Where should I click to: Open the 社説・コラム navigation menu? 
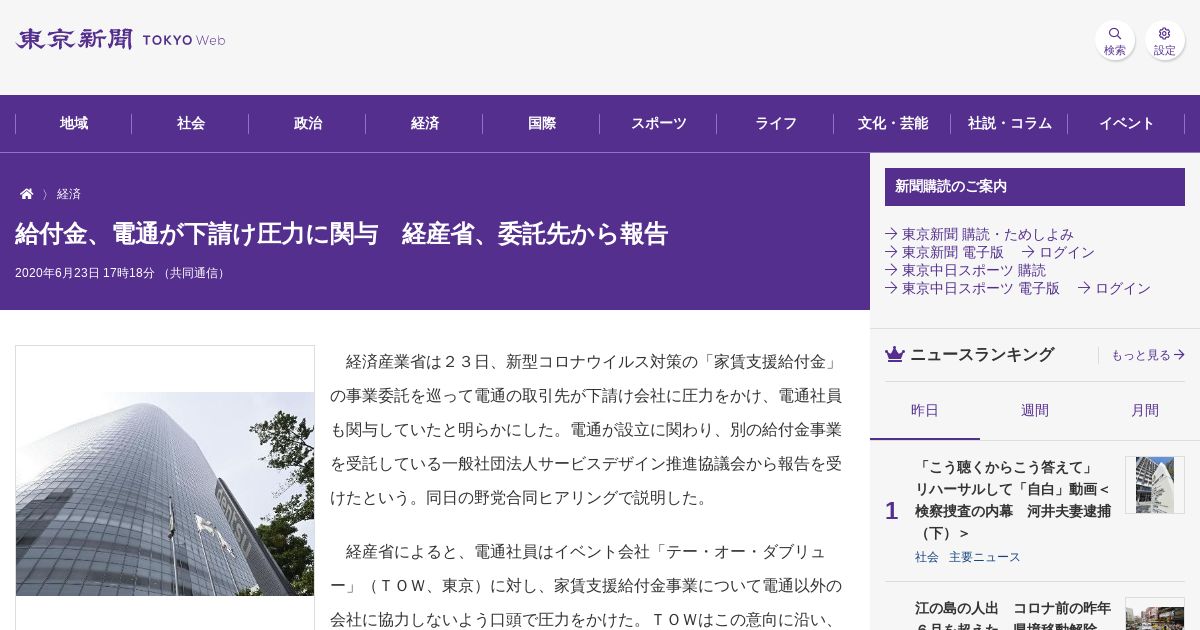tap(1010, 124)
